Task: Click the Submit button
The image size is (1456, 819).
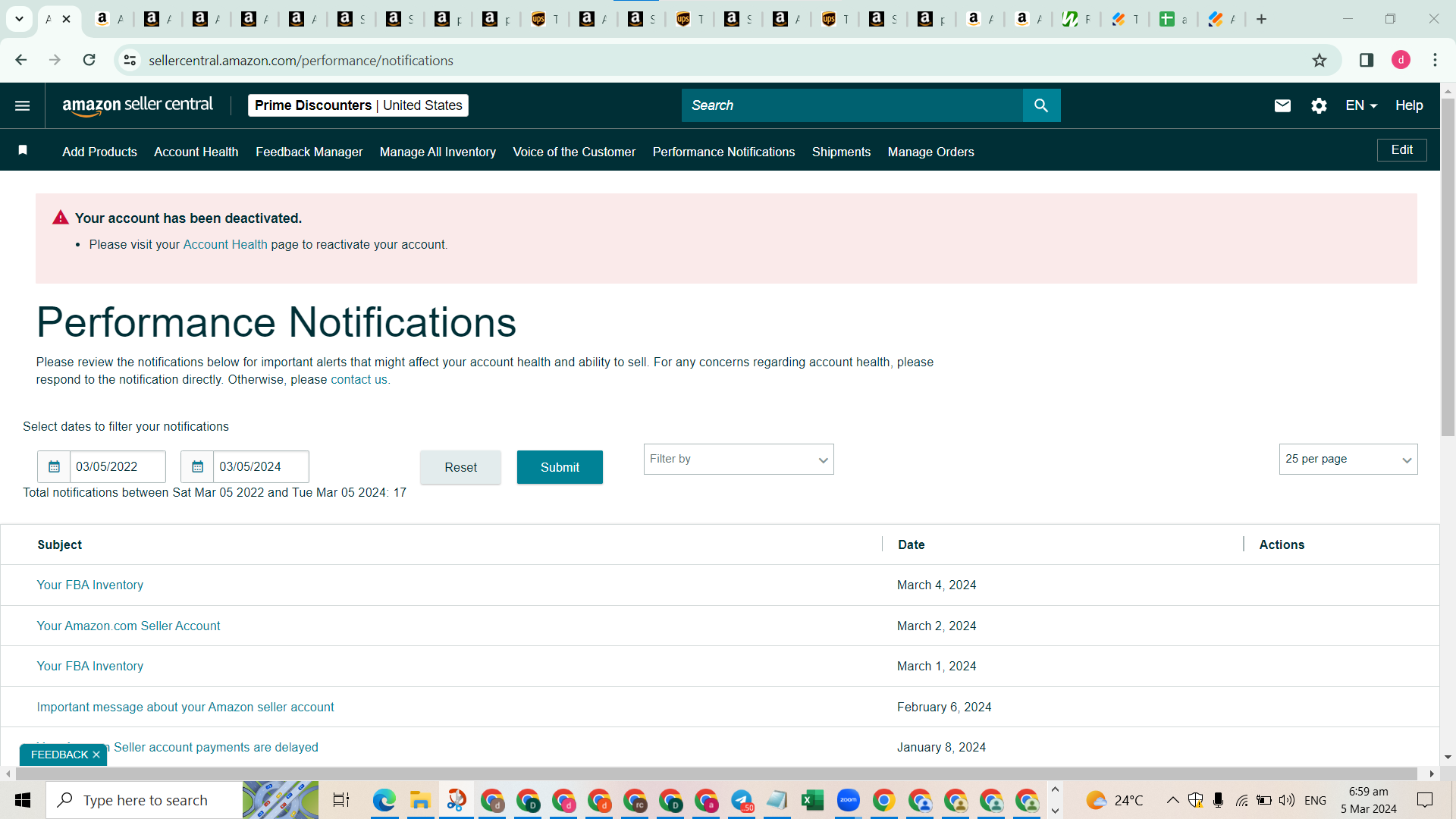Action: click(560, 467)
